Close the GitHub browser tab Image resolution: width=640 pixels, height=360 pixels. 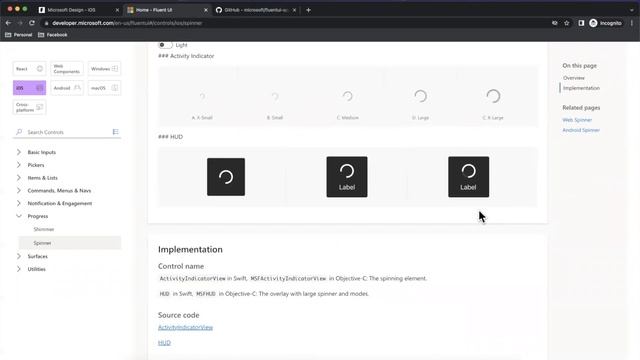point(294,10)
